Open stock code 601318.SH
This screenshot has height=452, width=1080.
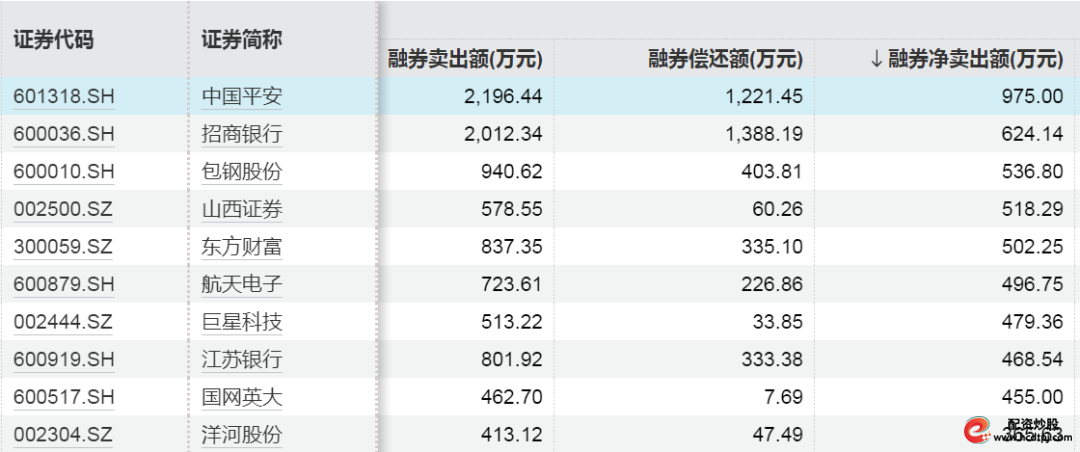tap(64, 96)
